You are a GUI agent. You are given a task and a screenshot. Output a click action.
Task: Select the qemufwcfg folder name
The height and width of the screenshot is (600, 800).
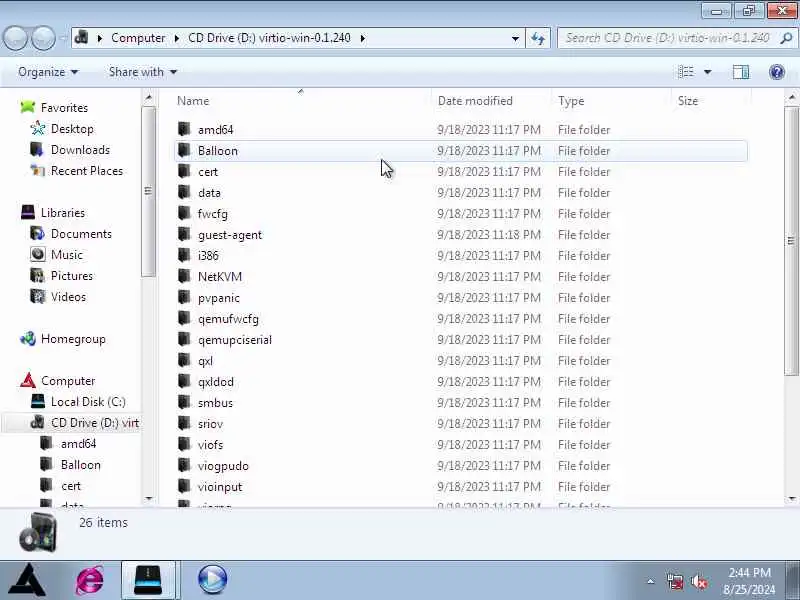[x=228, y=319]
